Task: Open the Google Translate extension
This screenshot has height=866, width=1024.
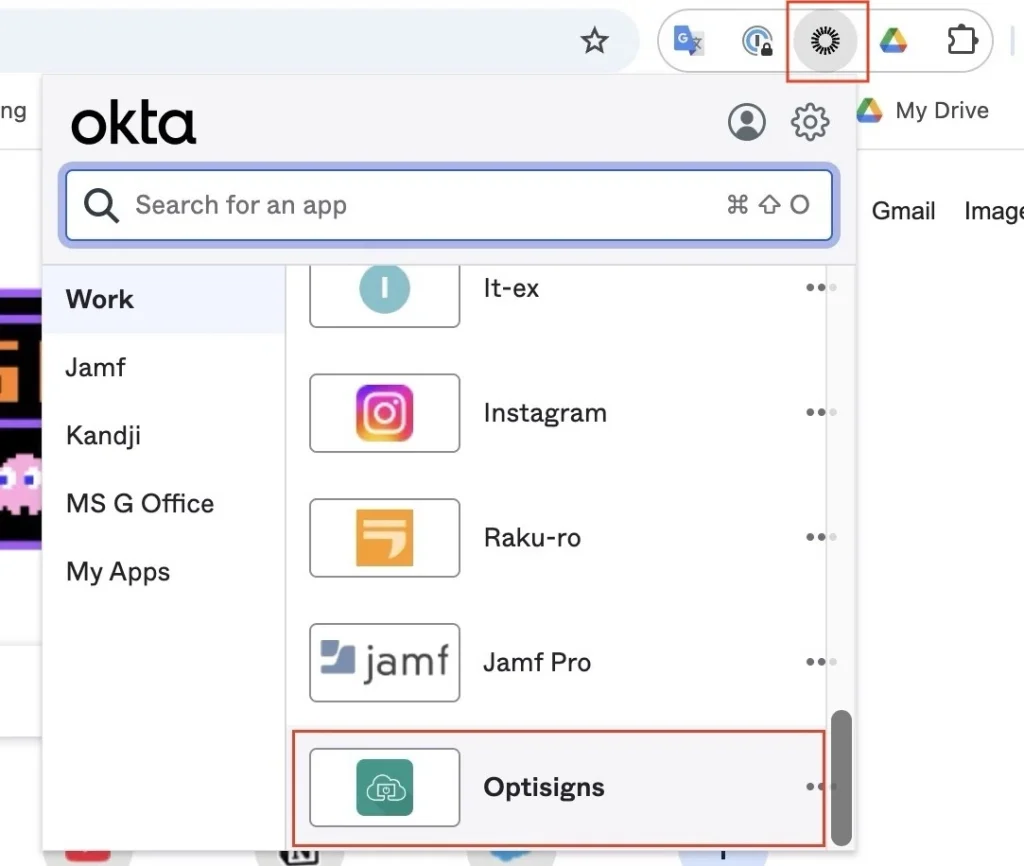Action: [689, 41]
